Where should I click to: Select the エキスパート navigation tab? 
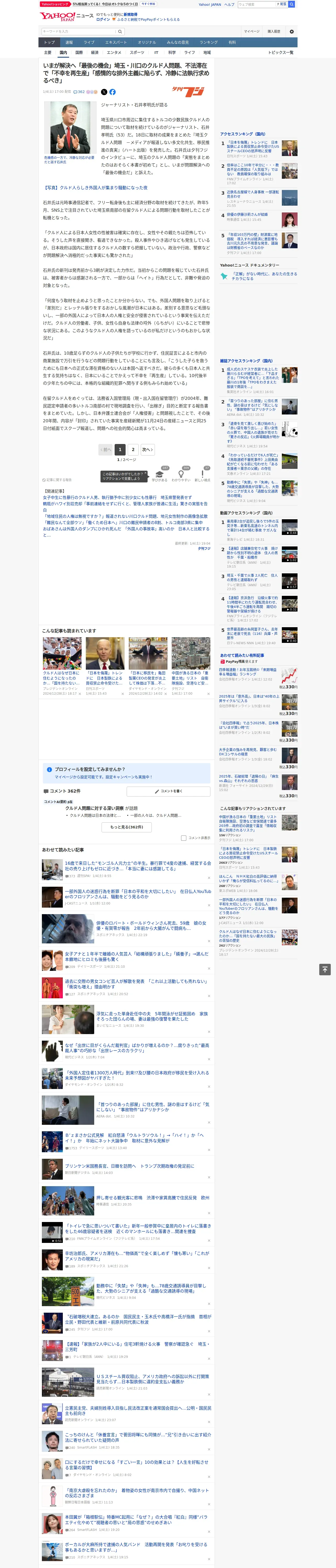[116, 43]
